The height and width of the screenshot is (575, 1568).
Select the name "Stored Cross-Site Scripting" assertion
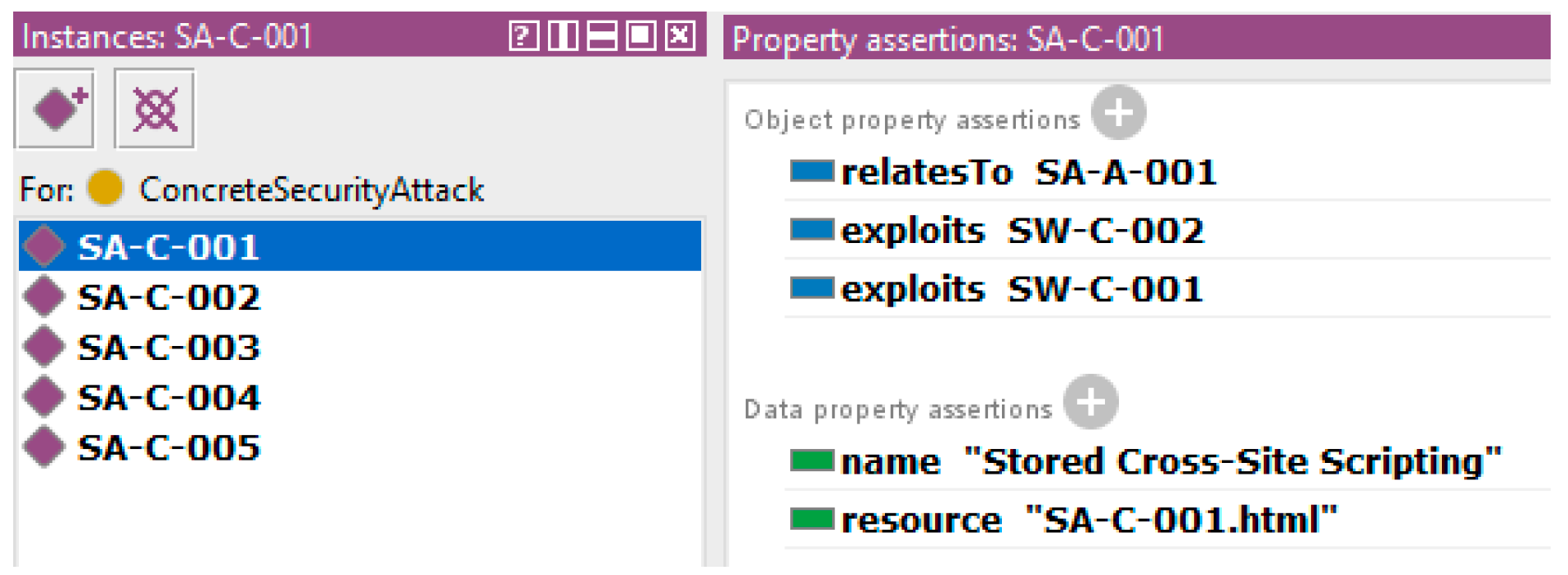click(1170, 462)
